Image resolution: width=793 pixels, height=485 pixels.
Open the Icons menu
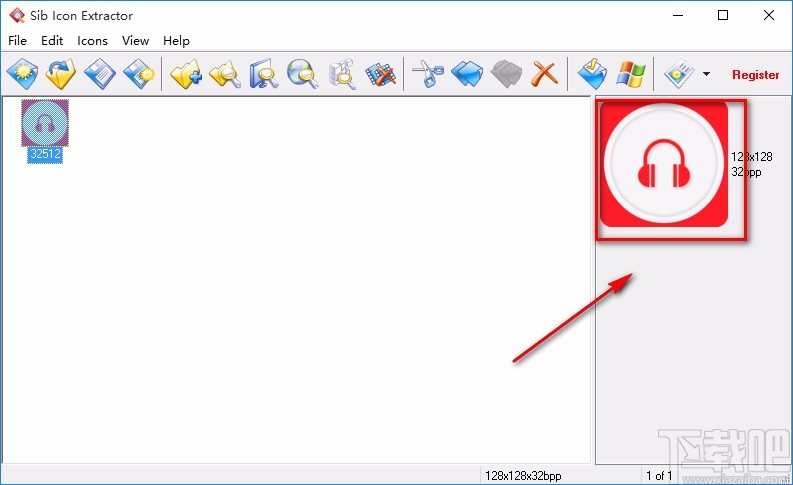point(92,40)
